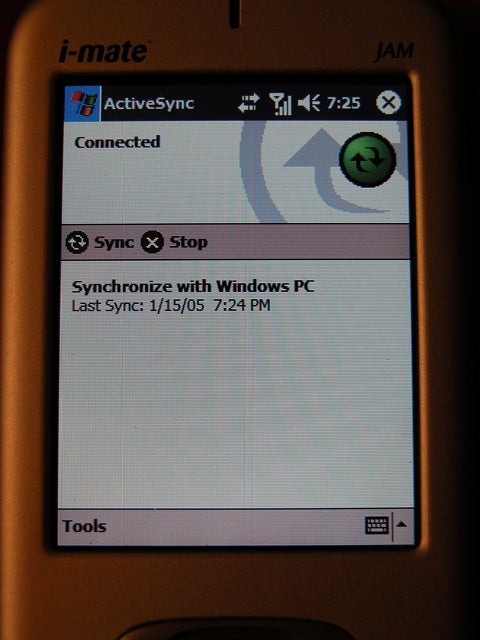
Task: Tap the ActiveSync title text
Action: click(x=149, y=104)
